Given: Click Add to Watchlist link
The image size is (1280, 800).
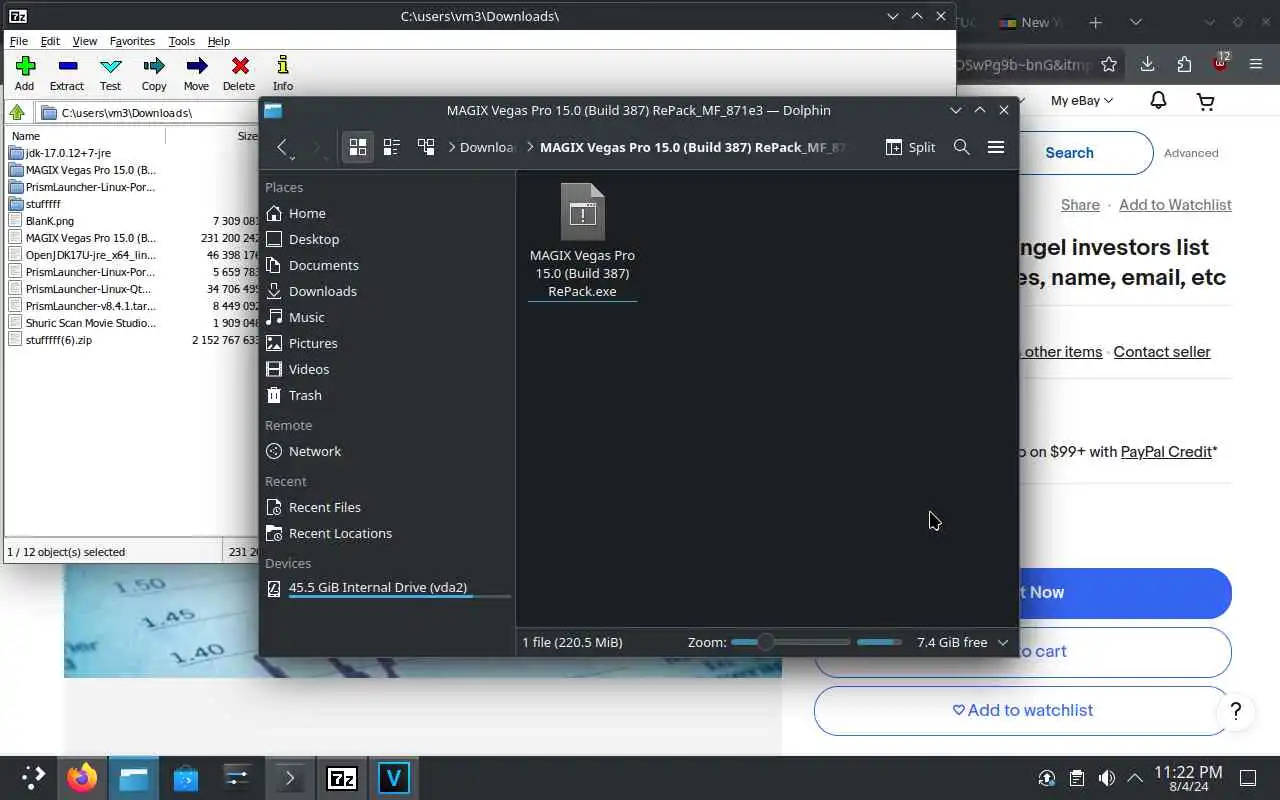Looking at the screenshot, I should pyautogui.click(x=1175, y=205).
